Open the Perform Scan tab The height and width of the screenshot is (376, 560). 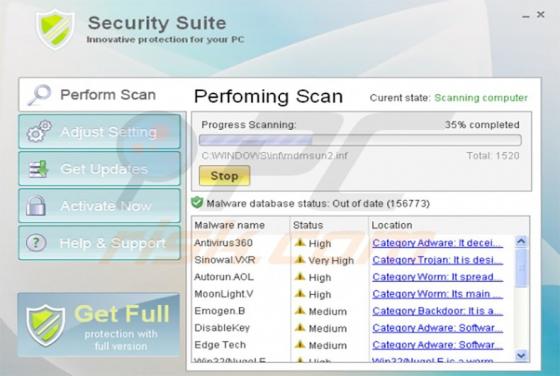click(x=102, y=95)
